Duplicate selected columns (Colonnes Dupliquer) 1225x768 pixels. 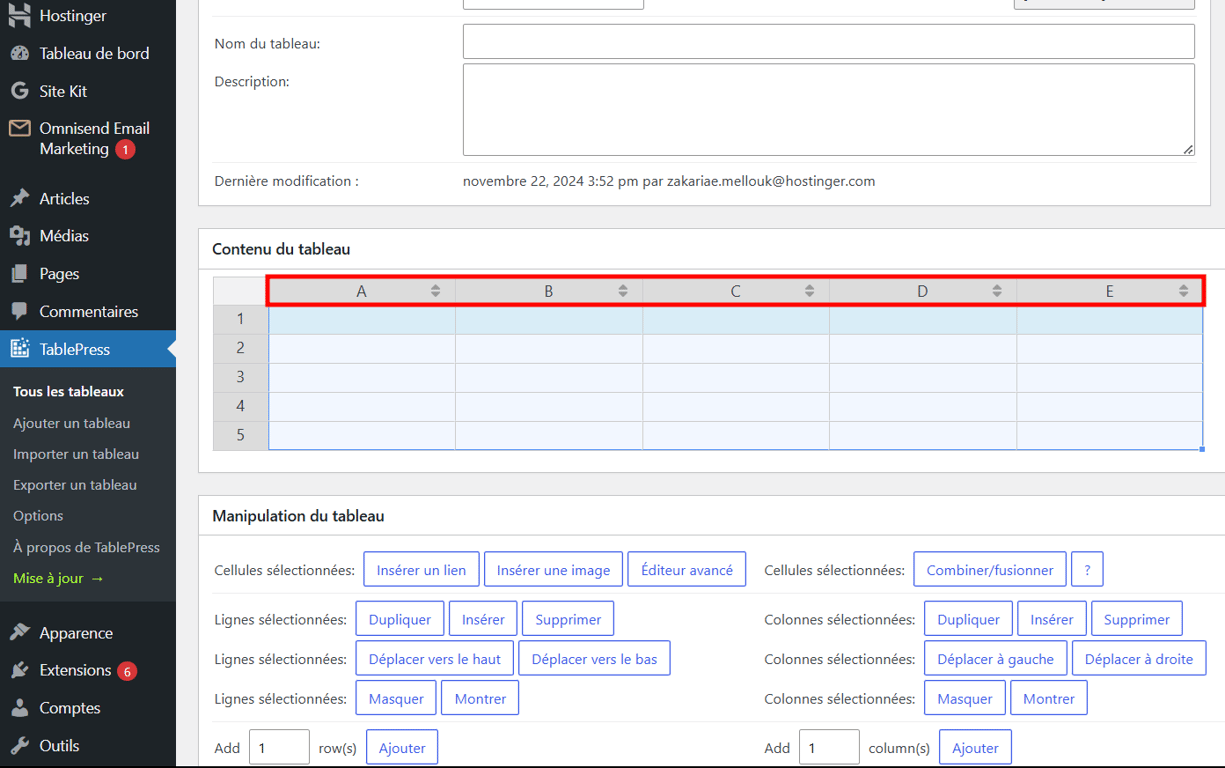coord(968,619)
